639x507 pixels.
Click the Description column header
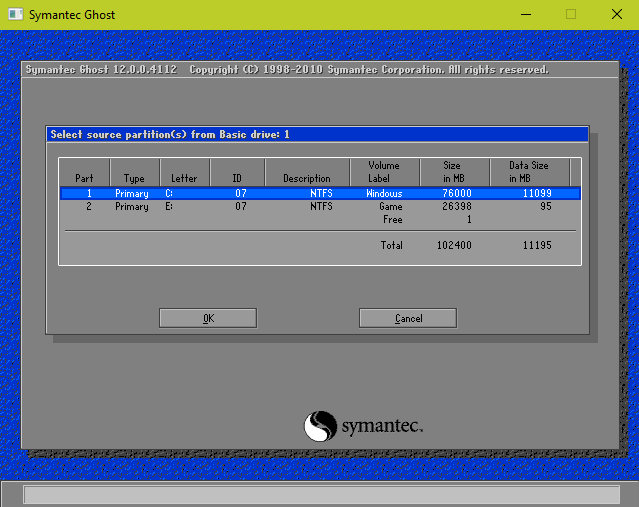click(307, 172)
